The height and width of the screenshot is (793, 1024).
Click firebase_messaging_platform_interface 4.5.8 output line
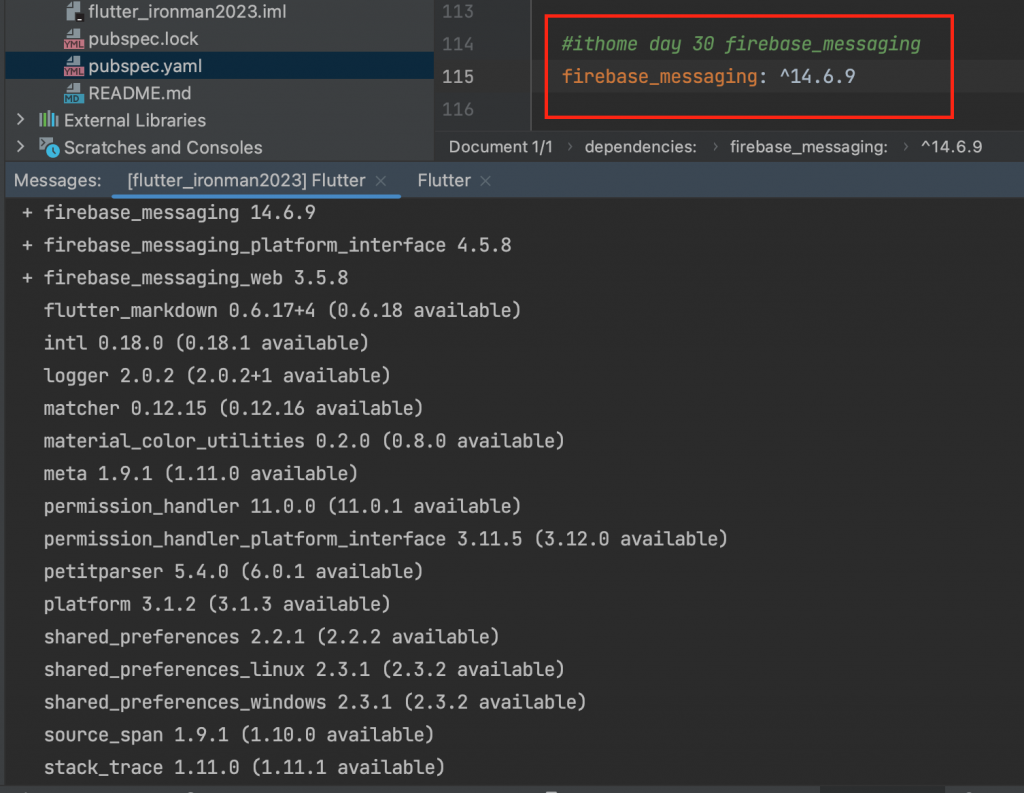(x=266, y=246)
